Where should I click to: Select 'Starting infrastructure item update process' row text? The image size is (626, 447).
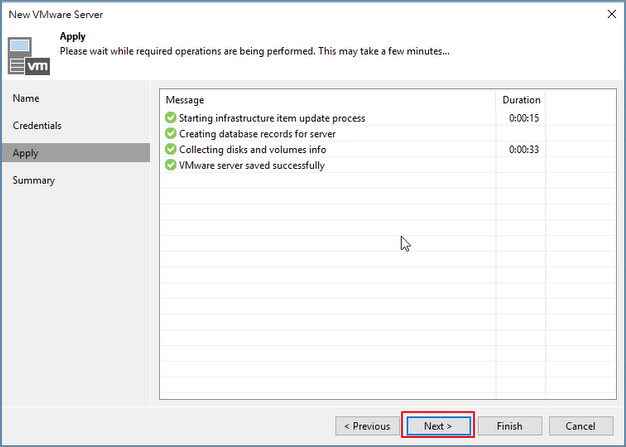(x=272, y=118)
